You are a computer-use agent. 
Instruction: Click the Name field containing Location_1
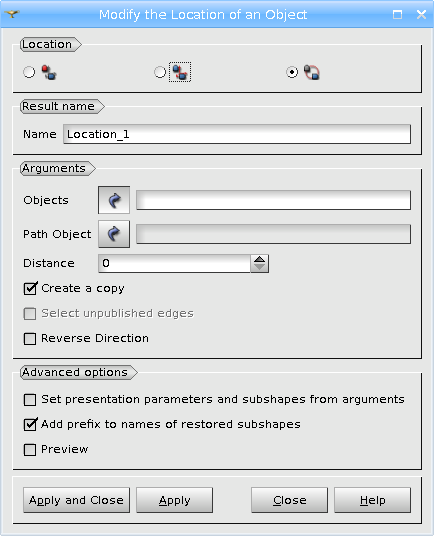[237, 134]
